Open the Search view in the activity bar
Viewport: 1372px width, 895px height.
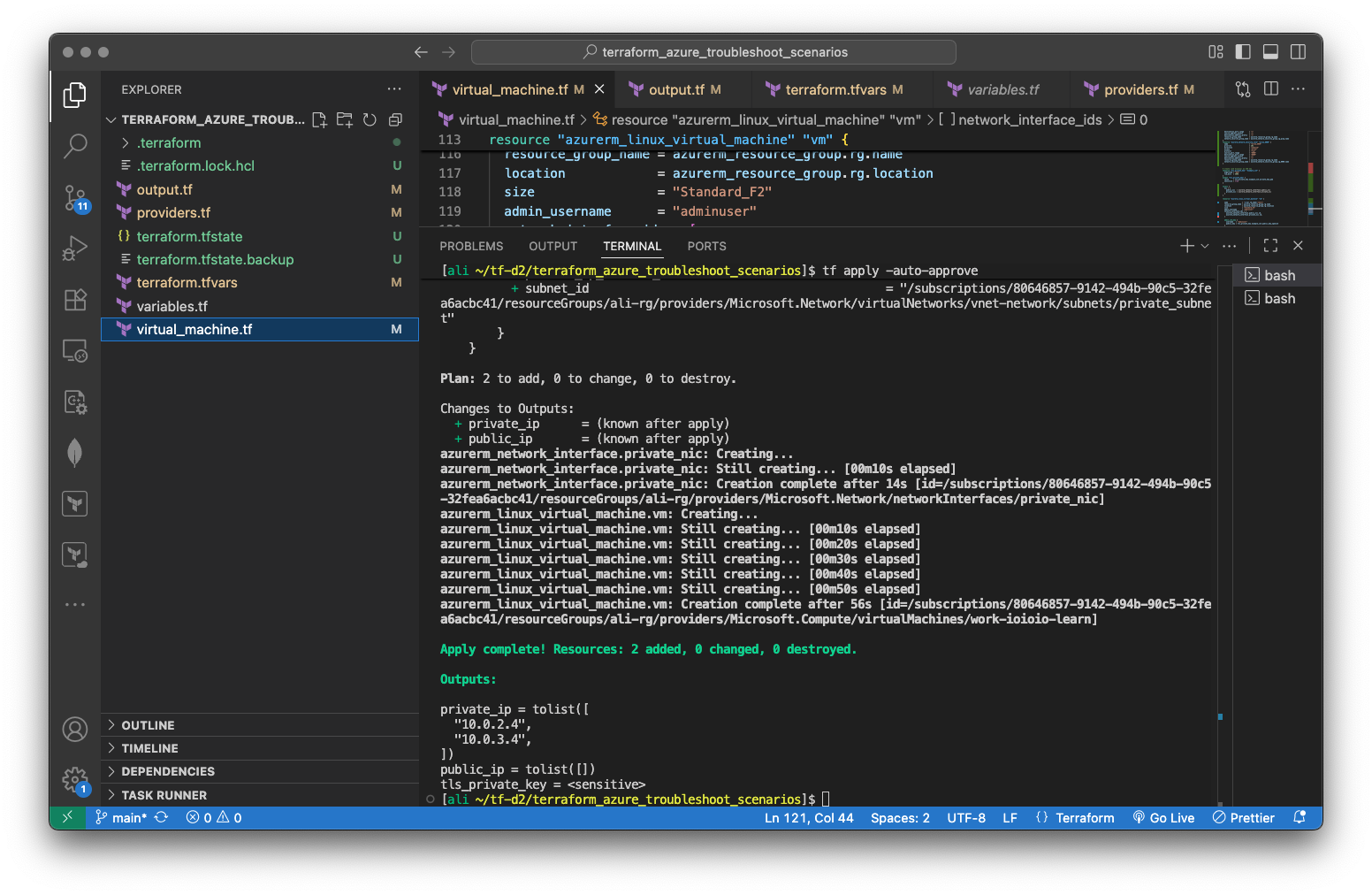pos(75,146)
